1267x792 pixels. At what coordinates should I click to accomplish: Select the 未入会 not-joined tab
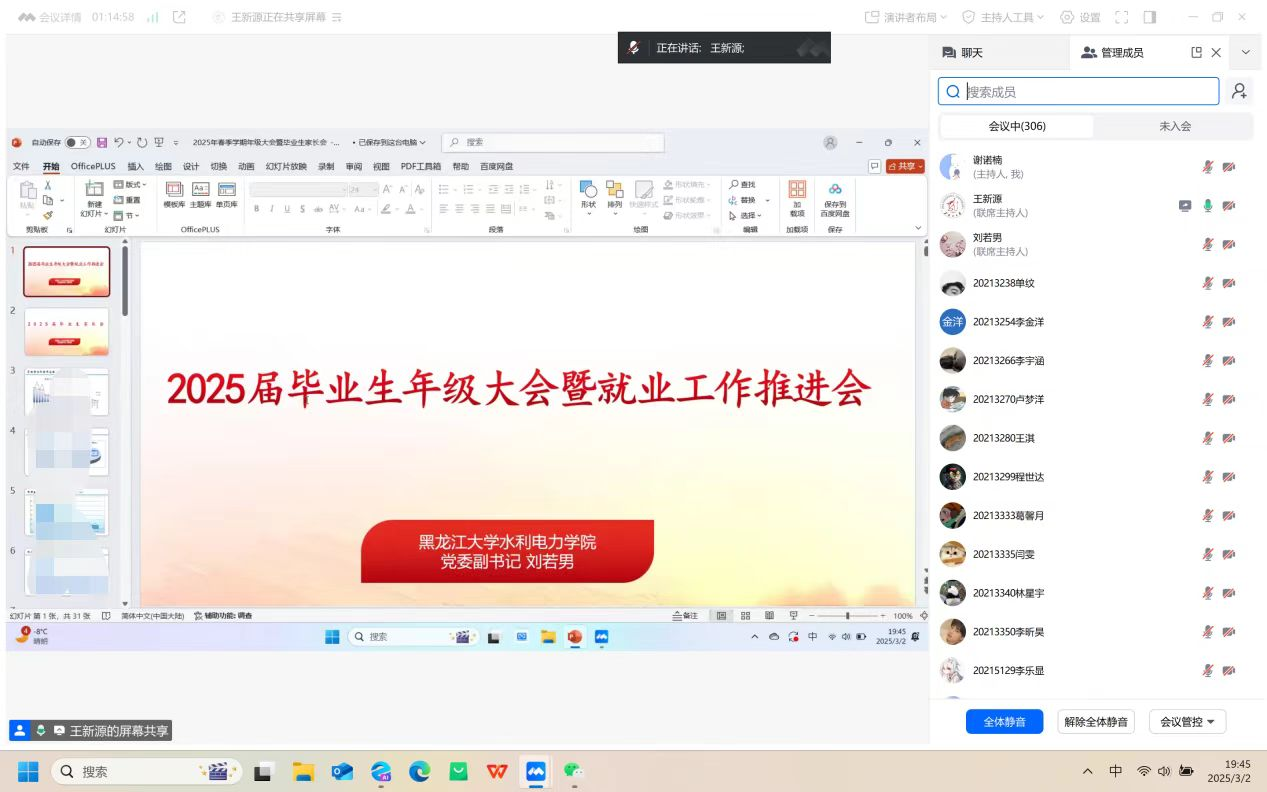[x=1174, y=126]
